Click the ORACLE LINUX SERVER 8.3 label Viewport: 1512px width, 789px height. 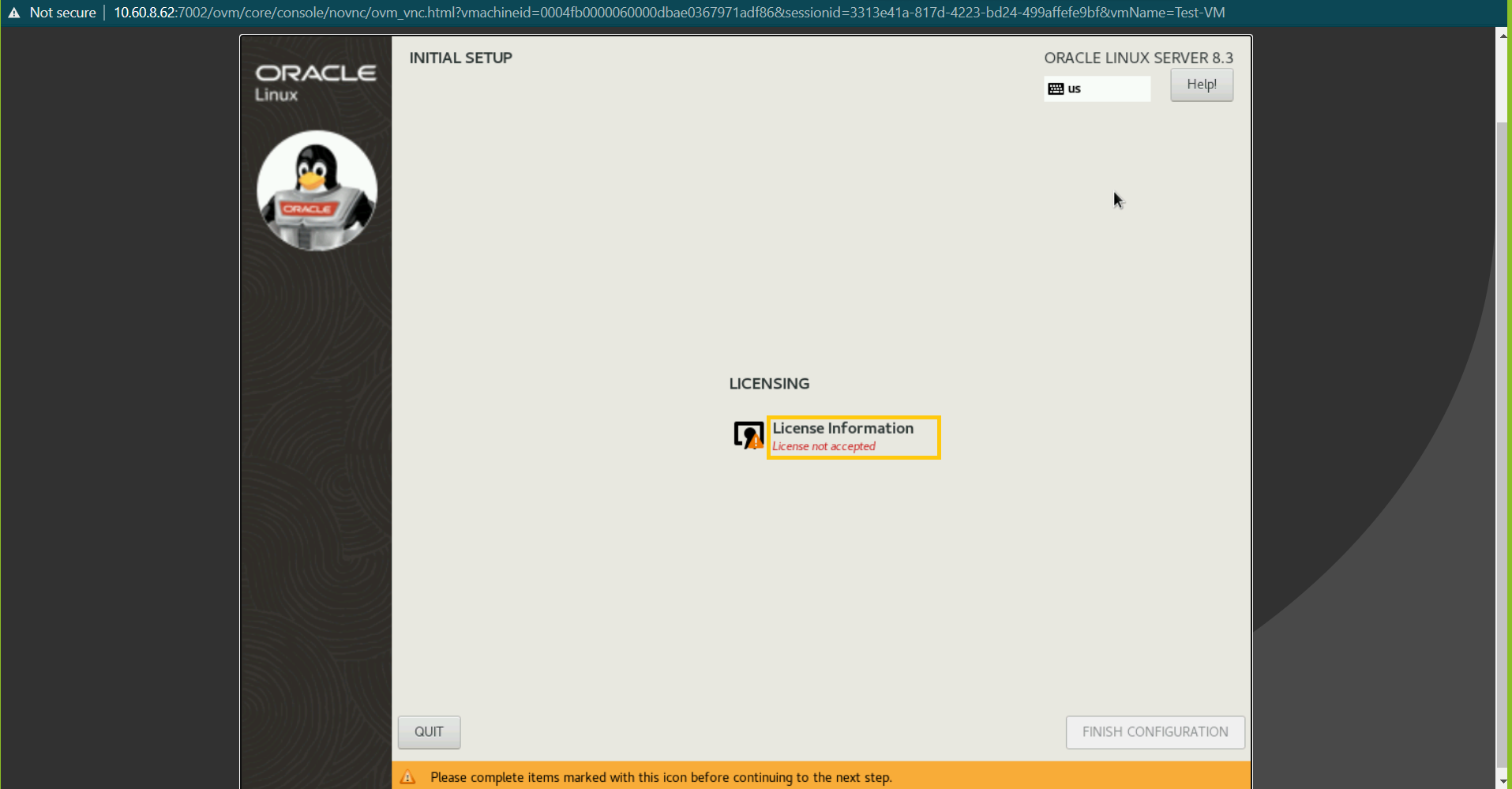coord(1139,58)
